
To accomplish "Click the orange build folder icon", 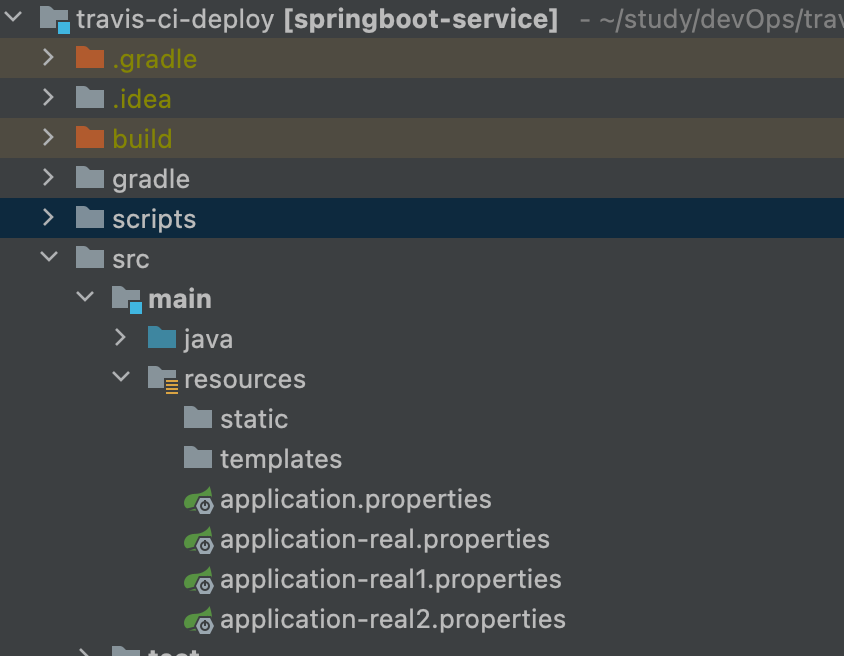I will [x=90, y=137].
